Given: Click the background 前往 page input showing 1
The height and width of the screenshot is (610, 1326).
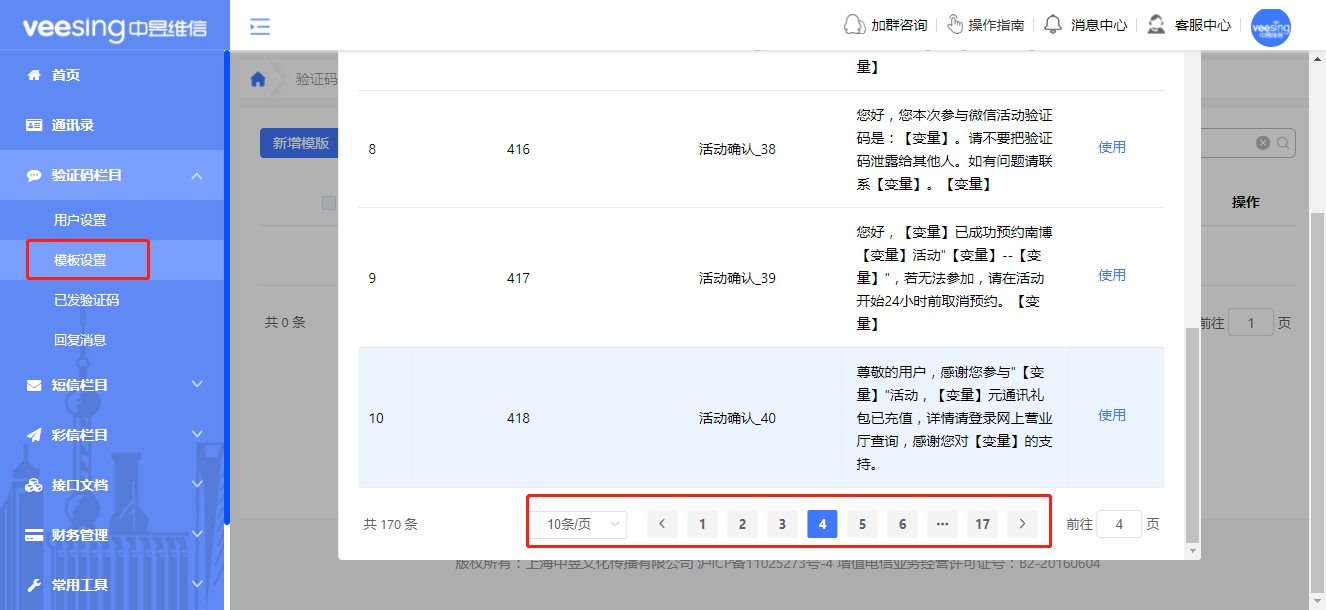Looking at the screenshot, I should click(1250, 323).
